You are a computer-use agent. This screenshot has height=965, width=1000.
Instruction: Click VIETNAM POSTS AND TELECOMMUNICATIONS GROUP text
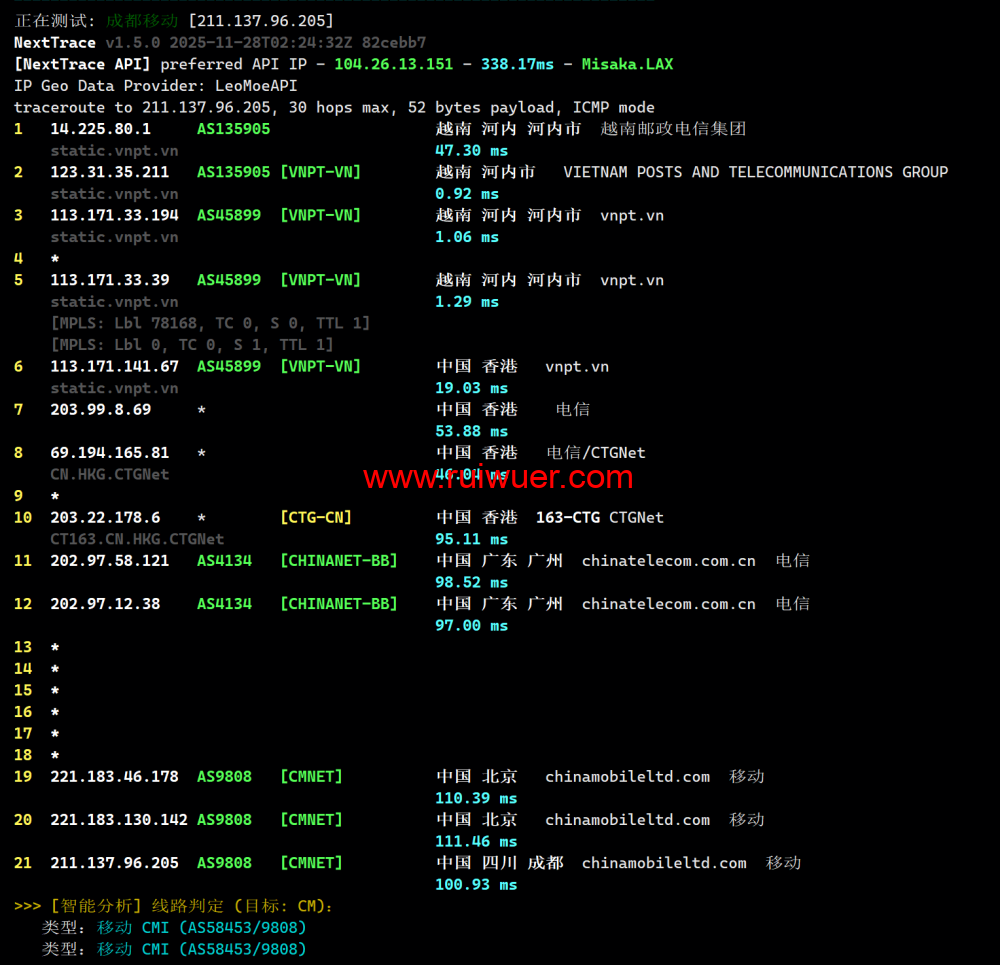click(755, 172)
